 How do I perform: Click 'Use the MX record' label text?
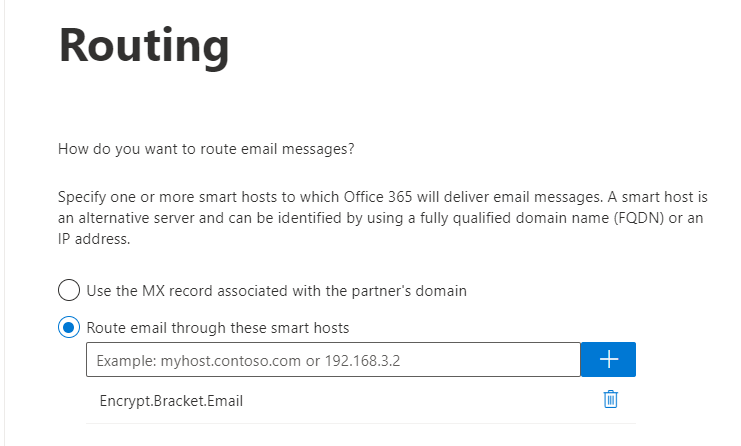point(276,291)
